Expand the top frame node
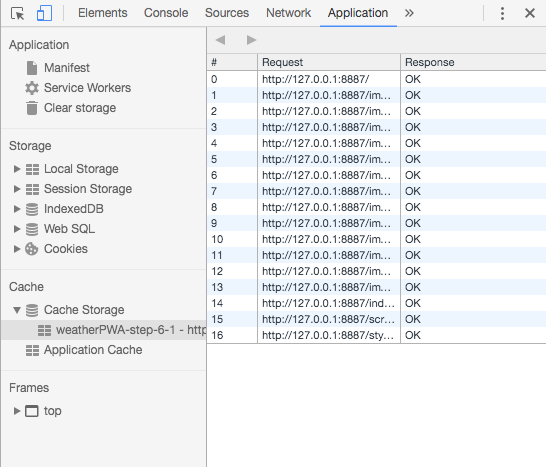Screen dimensions: 546x467 tap(16, 411)
